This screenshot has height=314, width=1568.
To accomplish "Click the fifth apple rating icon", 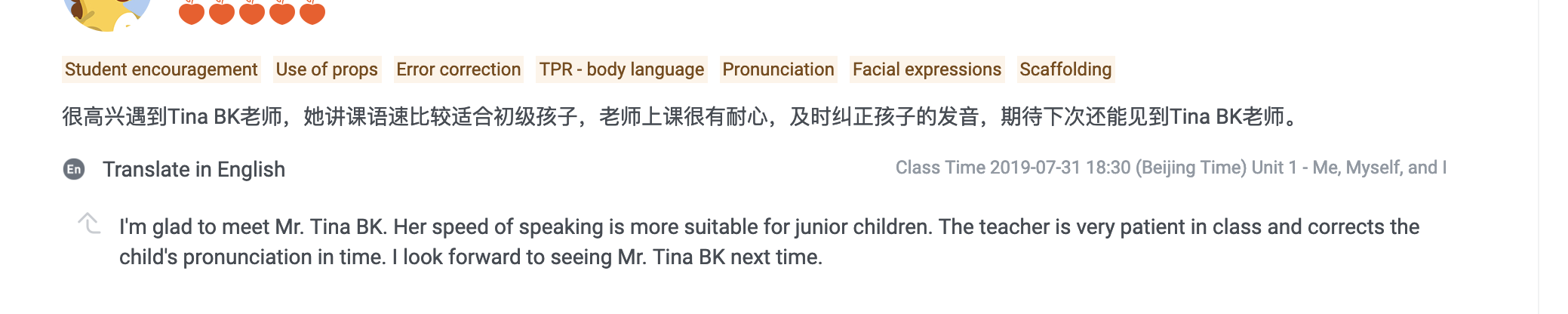I will pyautogui.click(x=312, y=13).
